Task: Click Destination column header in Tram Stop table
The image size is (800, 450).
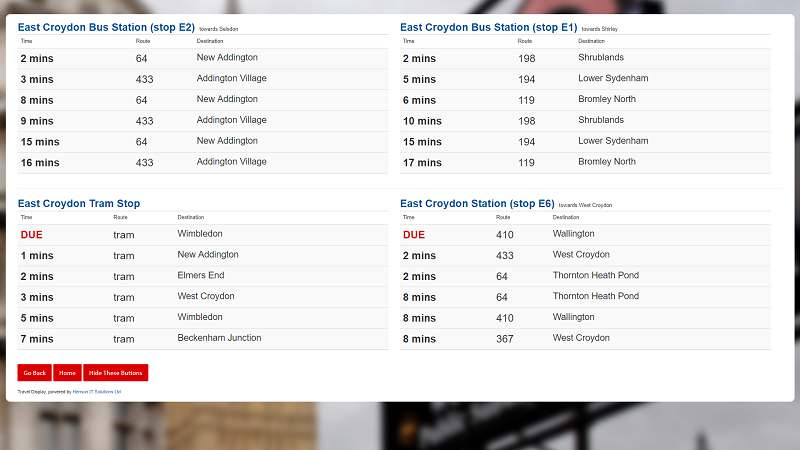Action: pyautogui.click(x=191, y=217)
